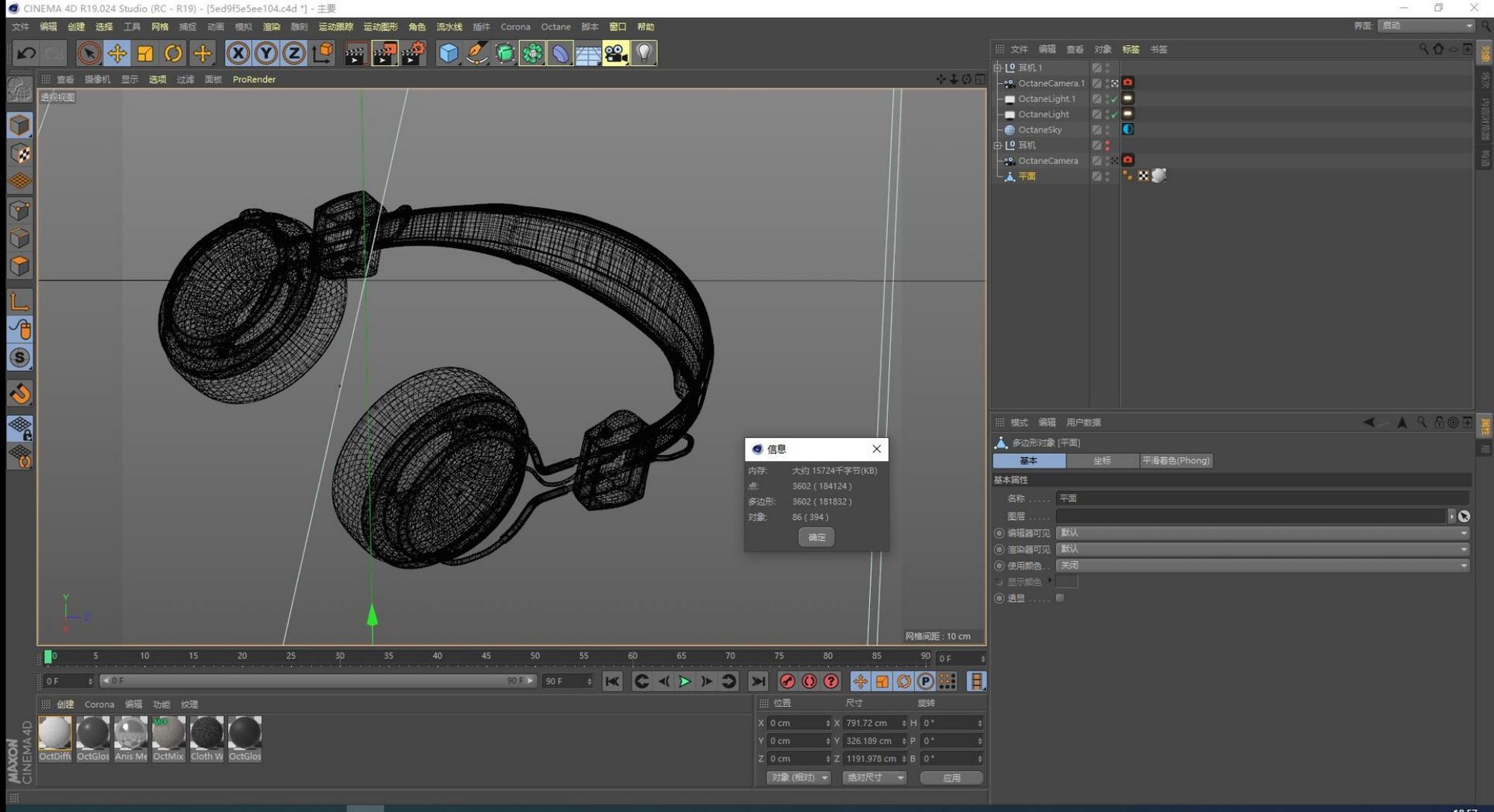This screenshot has height=812, width=1494.
Task: Toggle the 透显 (X-Ray) checkbox
Action: 1060,598
